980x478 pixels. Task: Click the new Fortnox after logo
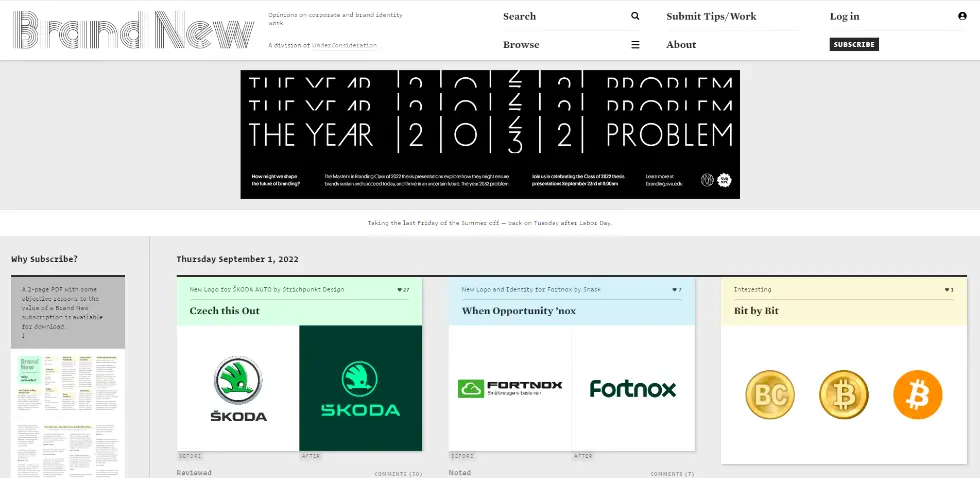tap(632, 389)
